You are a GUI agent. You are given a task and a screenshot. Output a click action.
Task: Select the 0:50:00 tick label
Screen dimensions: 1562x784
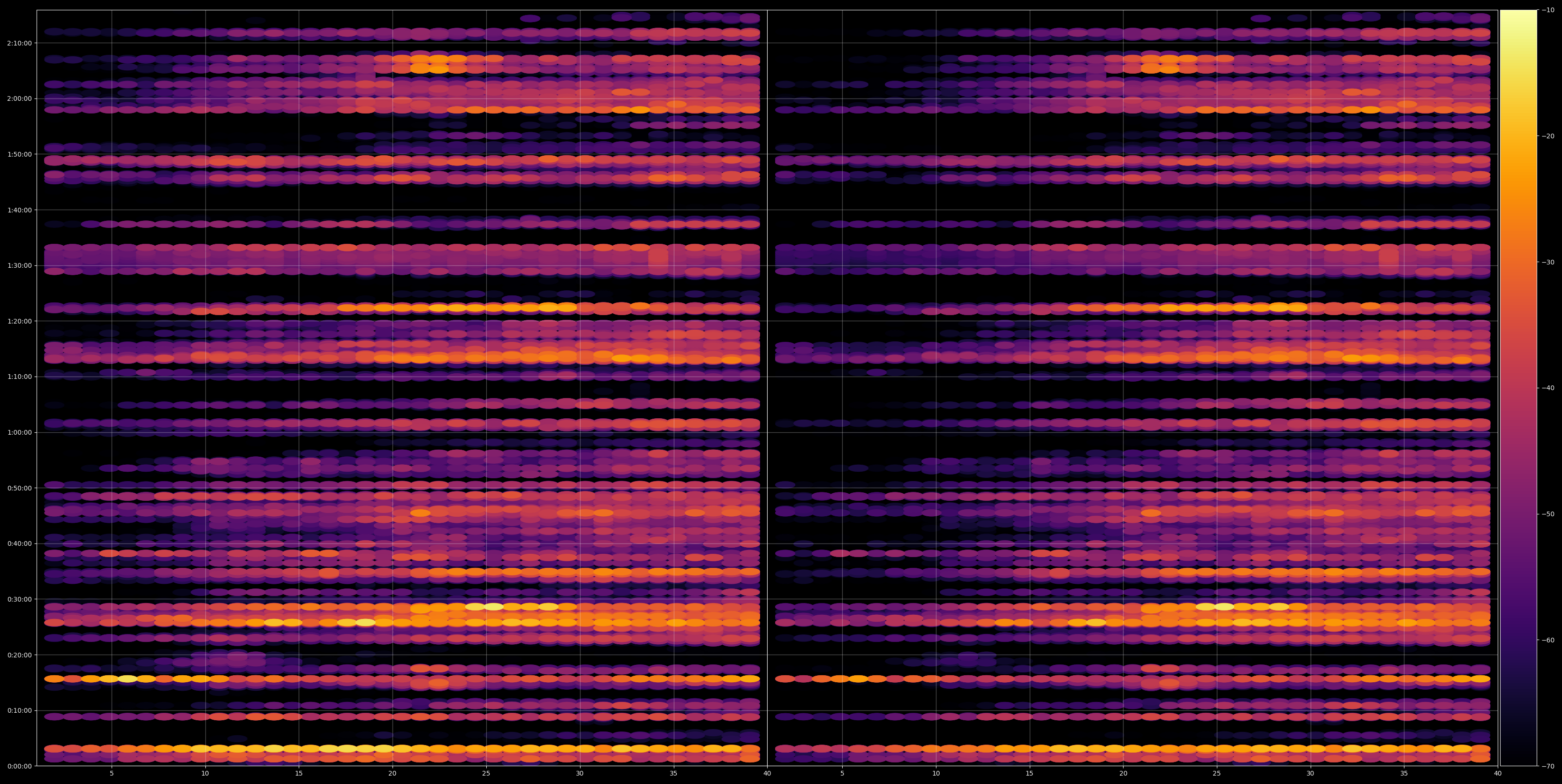pos(20,488)
